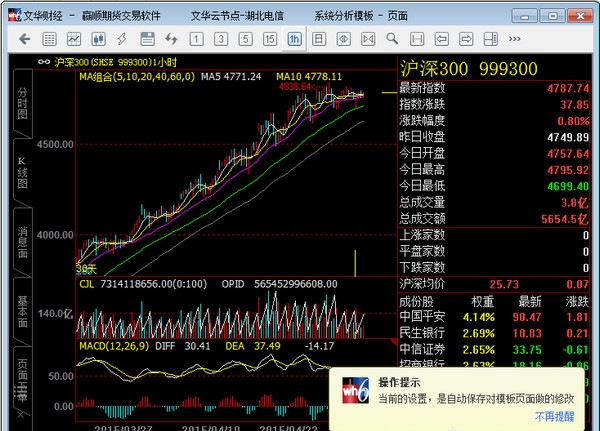Expand more toolbar items chevron
The height and width of the screenshot is (431, 600).
515,39
